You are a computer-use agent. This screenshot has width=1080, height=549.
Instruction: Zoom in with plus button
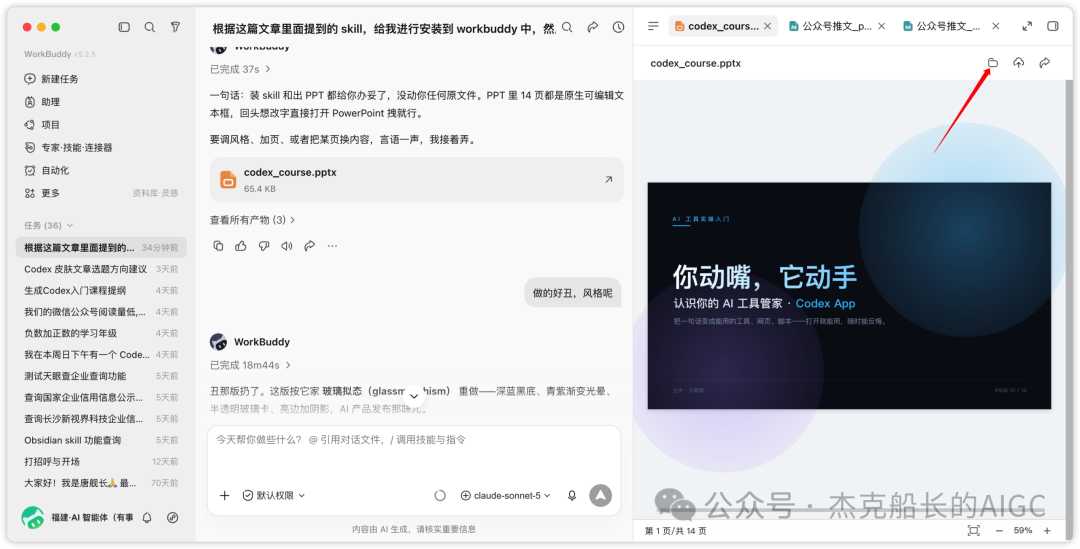point(1047,530)
